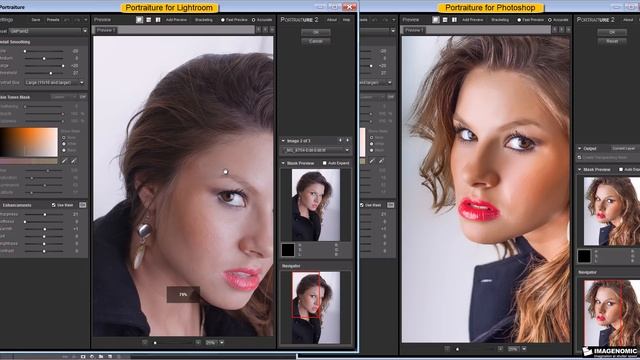Click the Navigator thumbnail in Photoshop window
640x360 pixels.
tap(612, 314)
